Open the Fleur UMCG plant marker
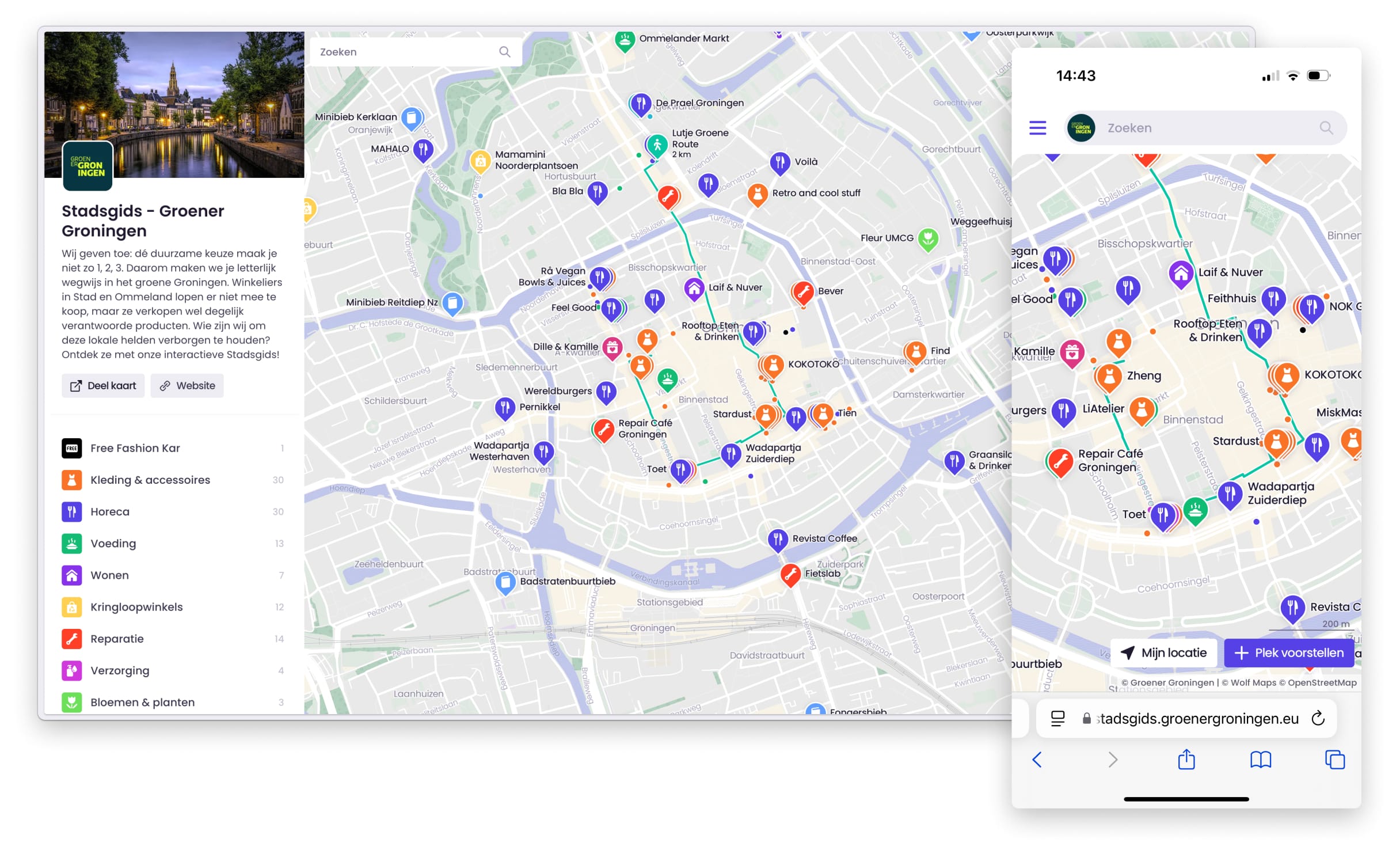 tap(928, 239)
